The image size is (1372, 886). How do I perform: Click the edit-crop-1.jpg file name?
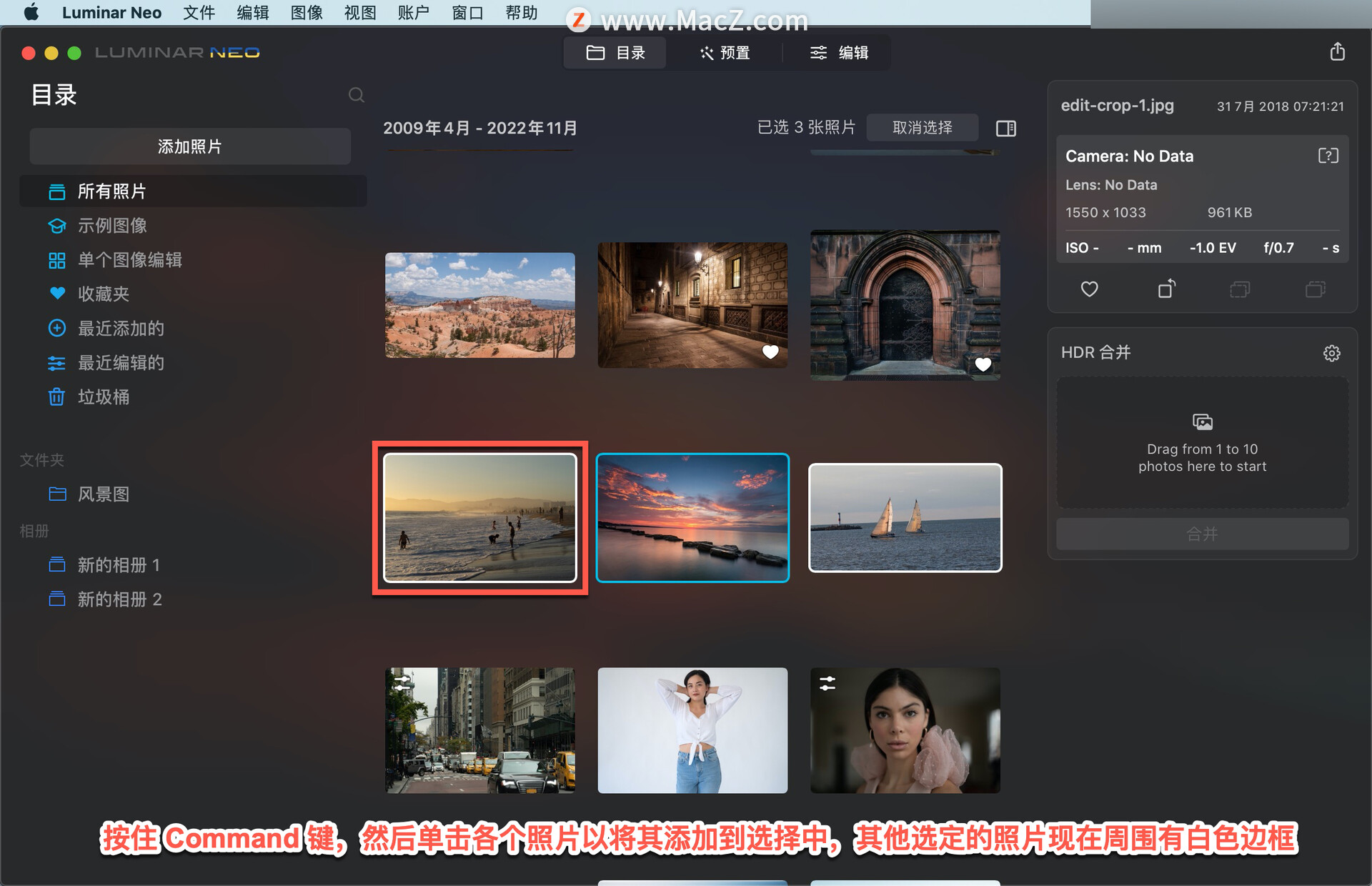(1117, 105)
